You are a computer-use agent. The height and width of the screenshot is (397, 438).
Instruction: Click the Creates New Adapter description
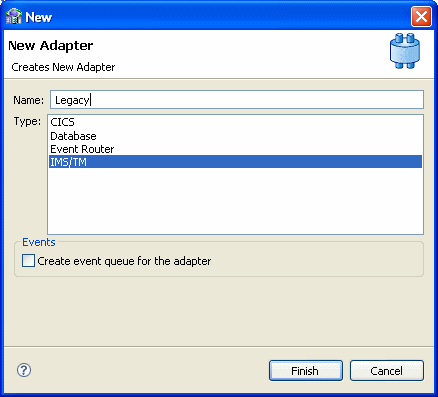pos(63,67)
